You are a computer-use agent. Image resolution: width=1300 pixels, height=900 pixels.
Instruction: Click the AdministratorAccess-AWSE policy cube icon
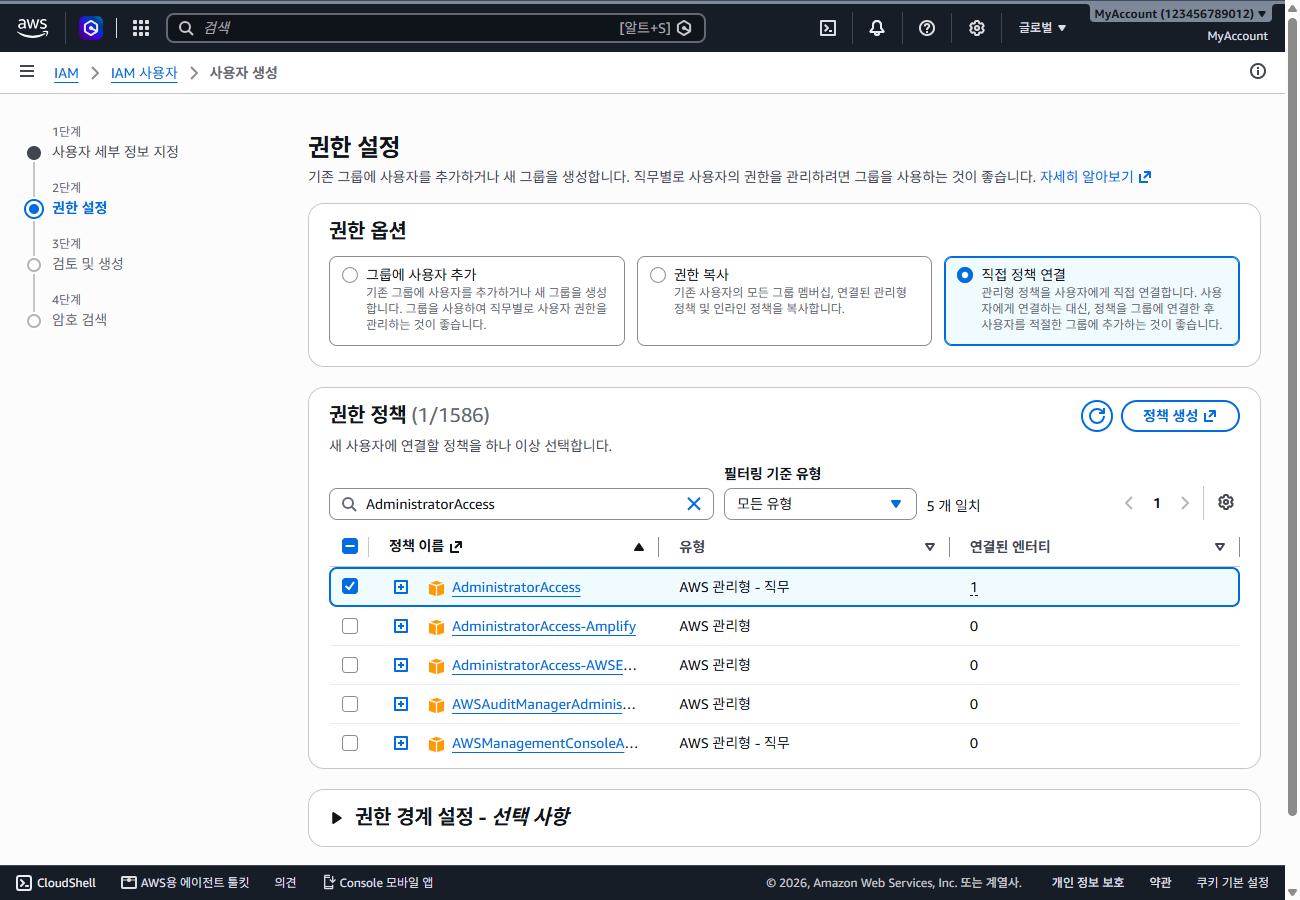point(436,666)
